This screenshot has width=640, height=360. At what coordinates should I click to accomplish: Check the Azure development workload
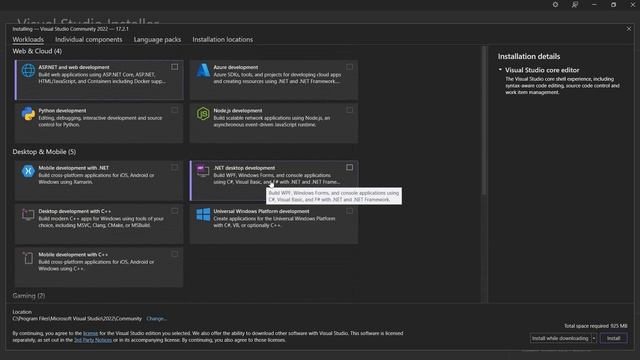[349, 67]
